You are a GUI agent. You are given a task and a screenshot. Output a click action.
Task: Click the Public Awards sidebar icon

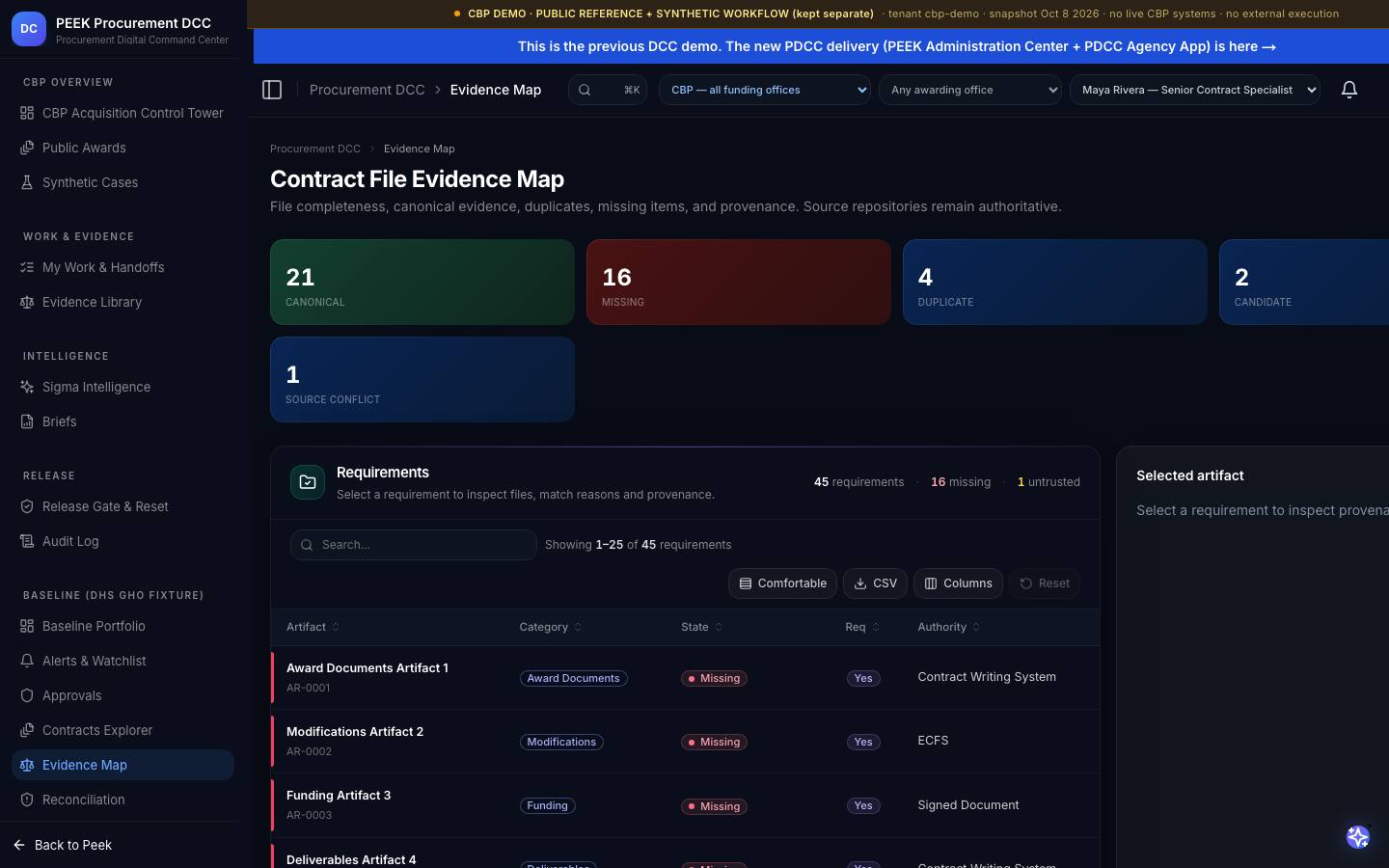[x=27, y=148]
